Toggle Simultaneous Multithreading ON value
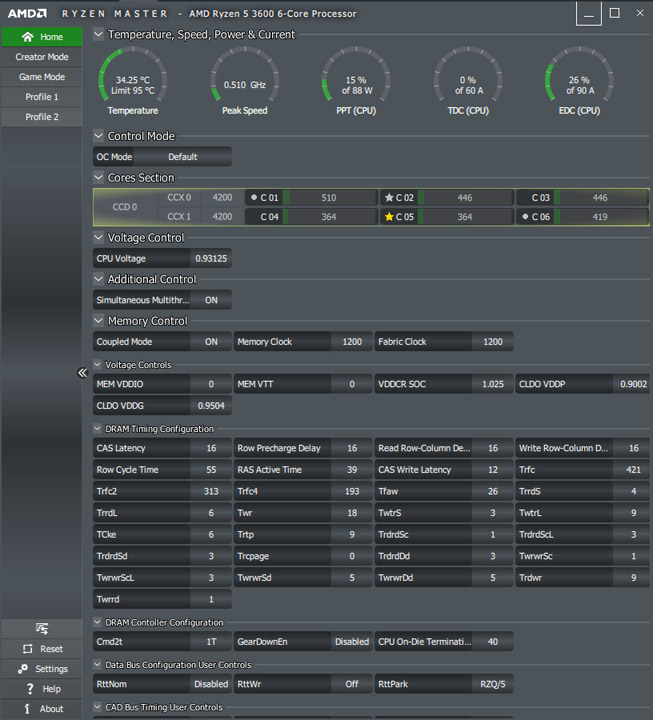 click(211, 300)
